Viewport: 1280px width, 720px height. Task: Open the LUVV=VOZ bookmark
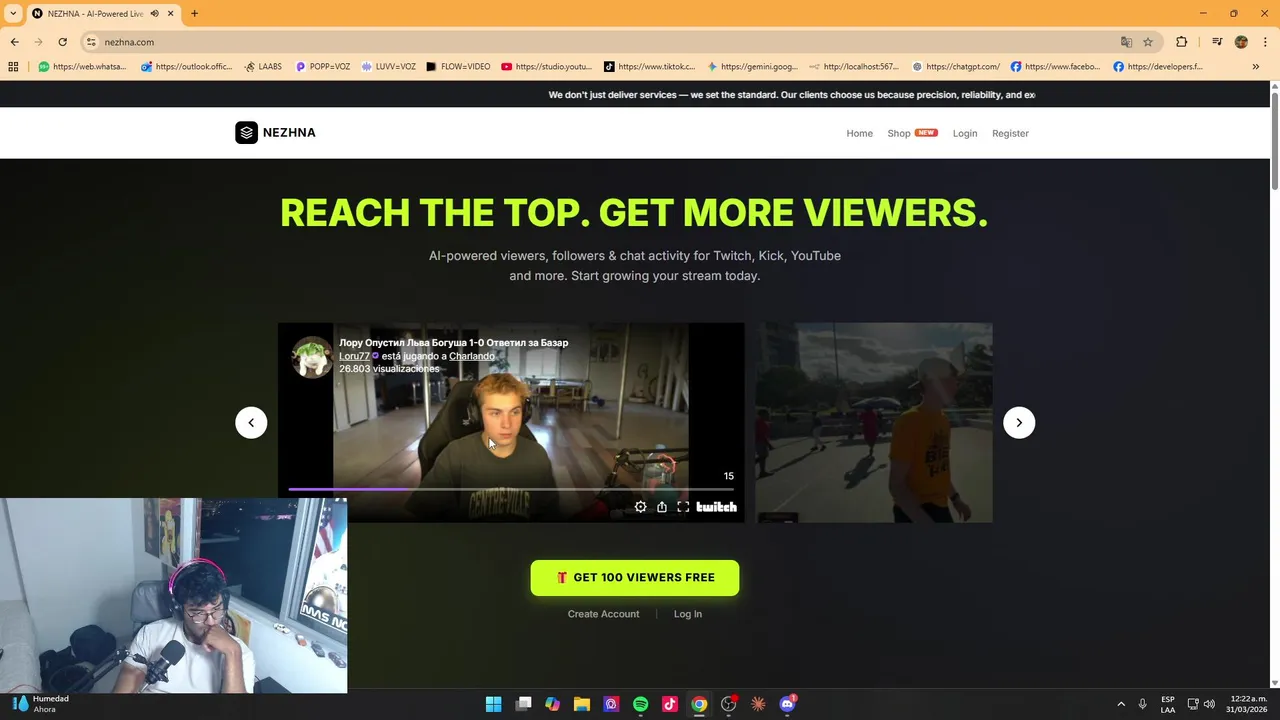click(388, 67)
